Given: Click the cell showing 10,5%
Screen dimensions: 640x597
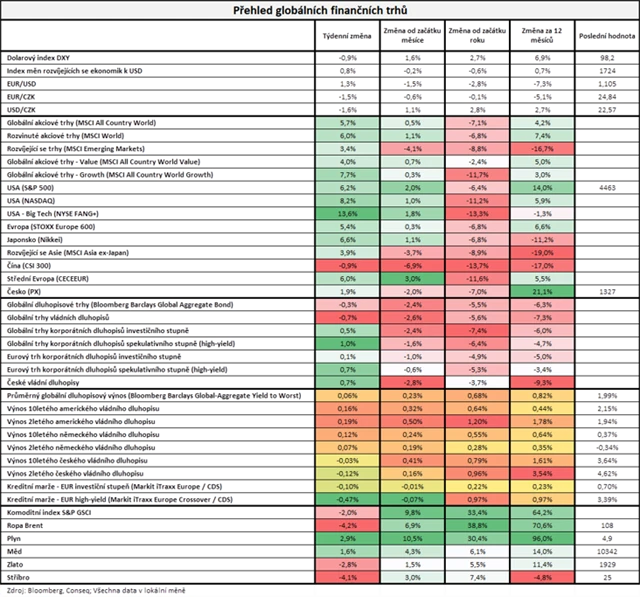Looking at the screenshot, I should 412,538.
